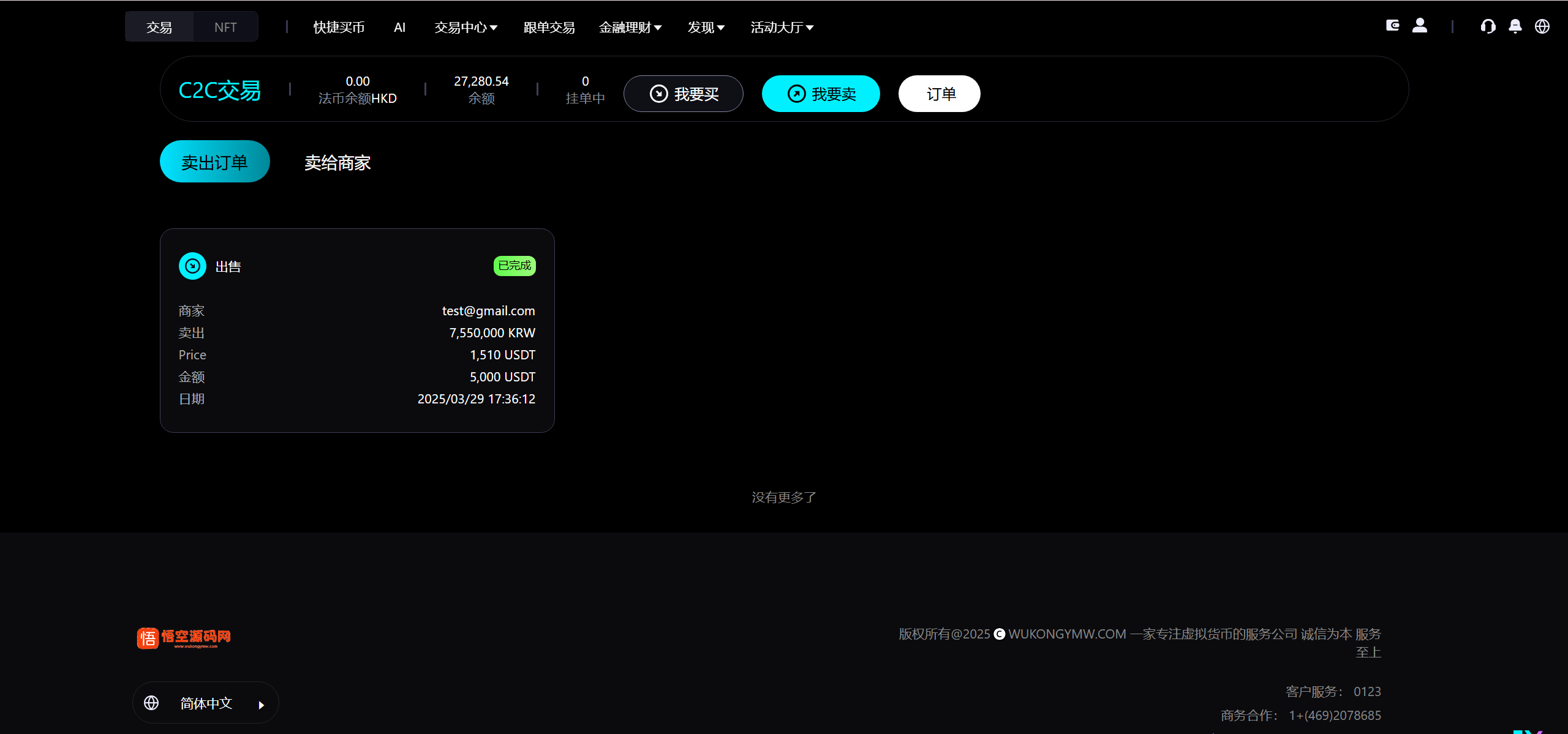
Task: Open the wallet icon in header
Action: 1392,26
